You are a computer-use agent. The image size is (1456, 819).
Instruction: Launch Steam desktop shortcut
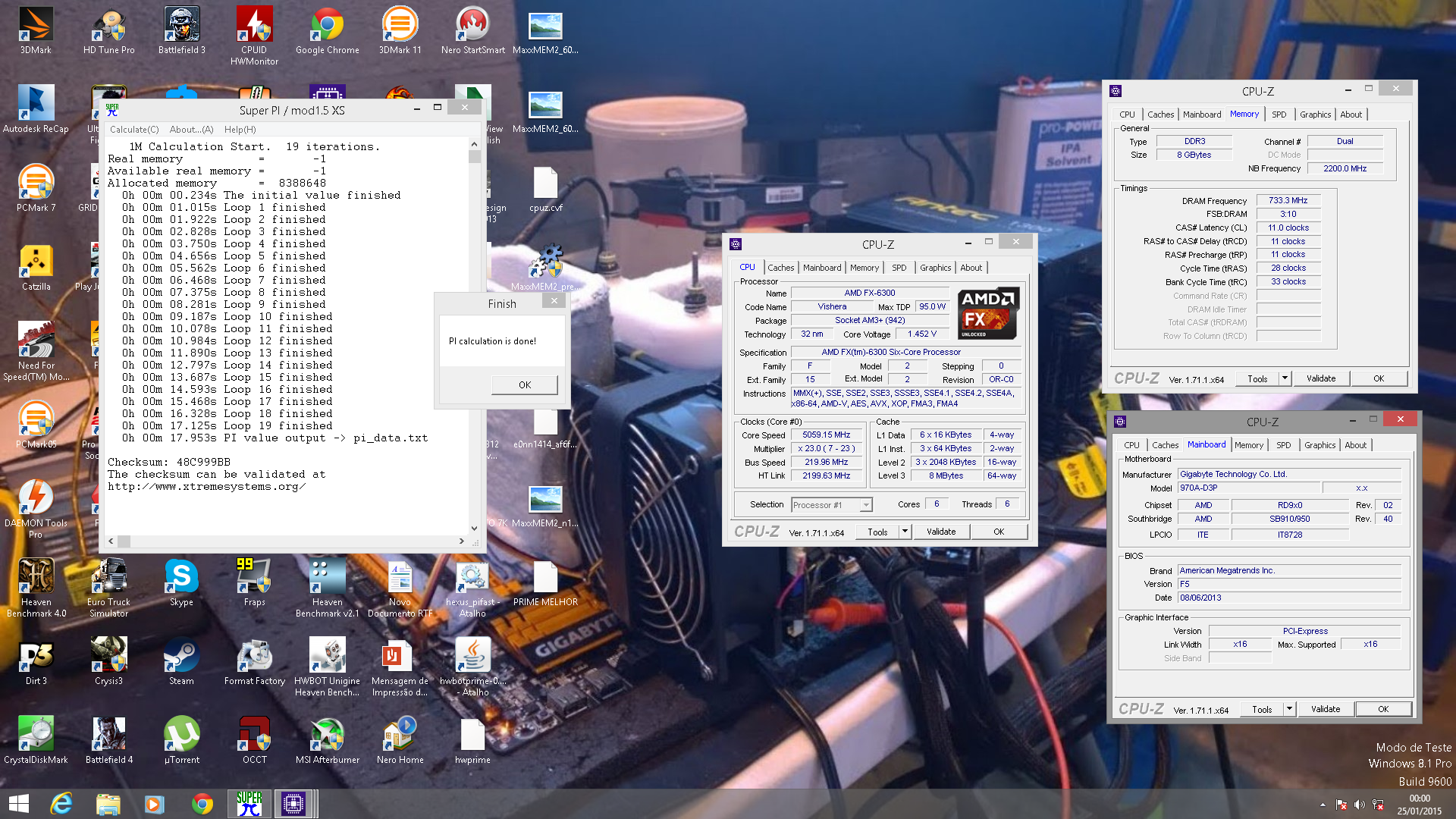pos(181,661)
